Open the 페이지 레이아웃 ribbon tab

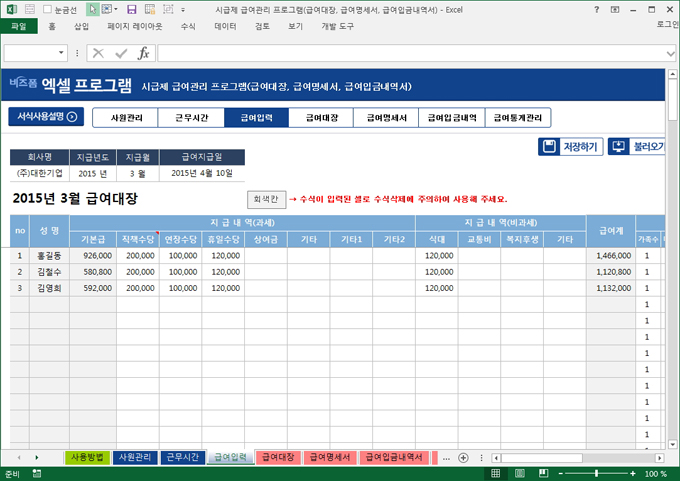[x=135, y=26]
